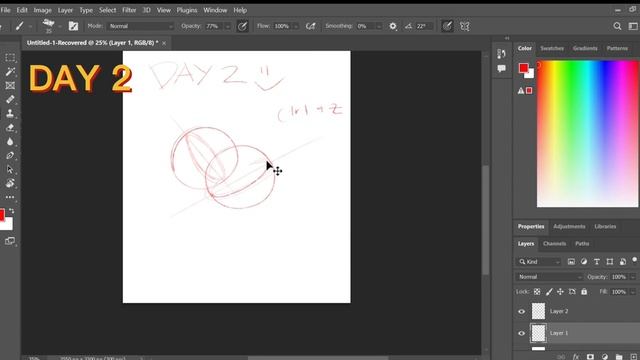Screen dimensions: 640x360
Task: Open the layer blend mode Normal dropdown
Action: tap(549, 277)
